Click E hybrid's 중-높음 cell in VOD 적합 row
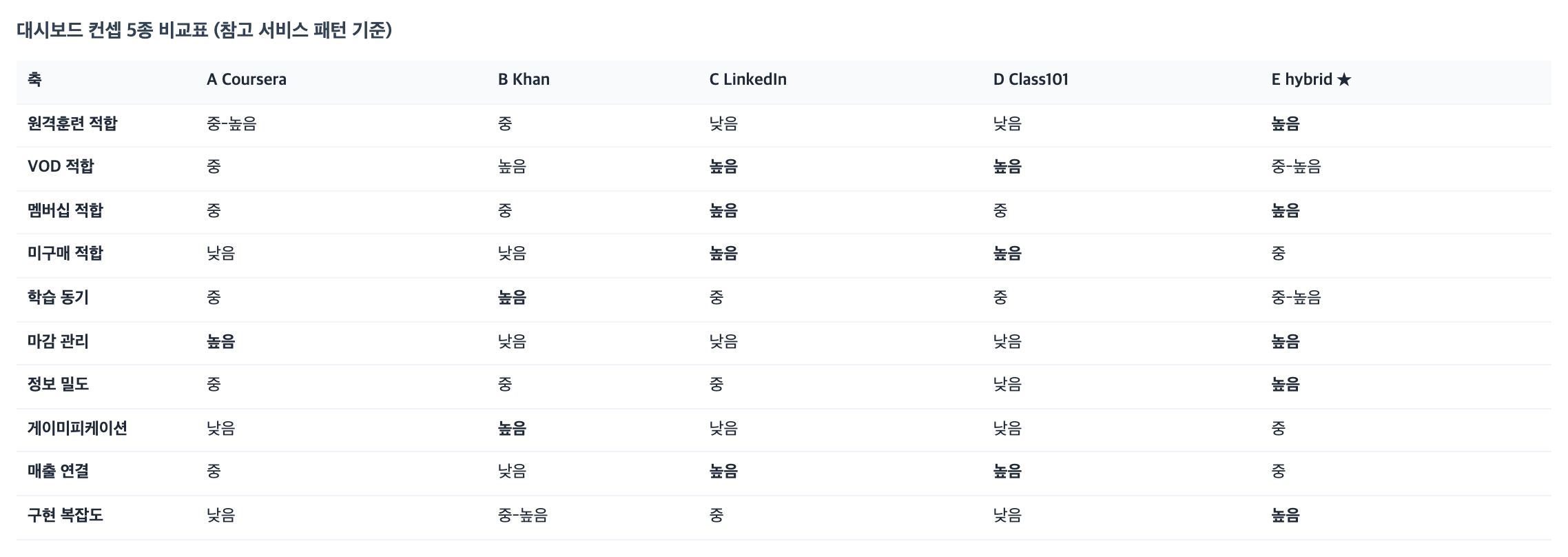 tap(1297, 167)
